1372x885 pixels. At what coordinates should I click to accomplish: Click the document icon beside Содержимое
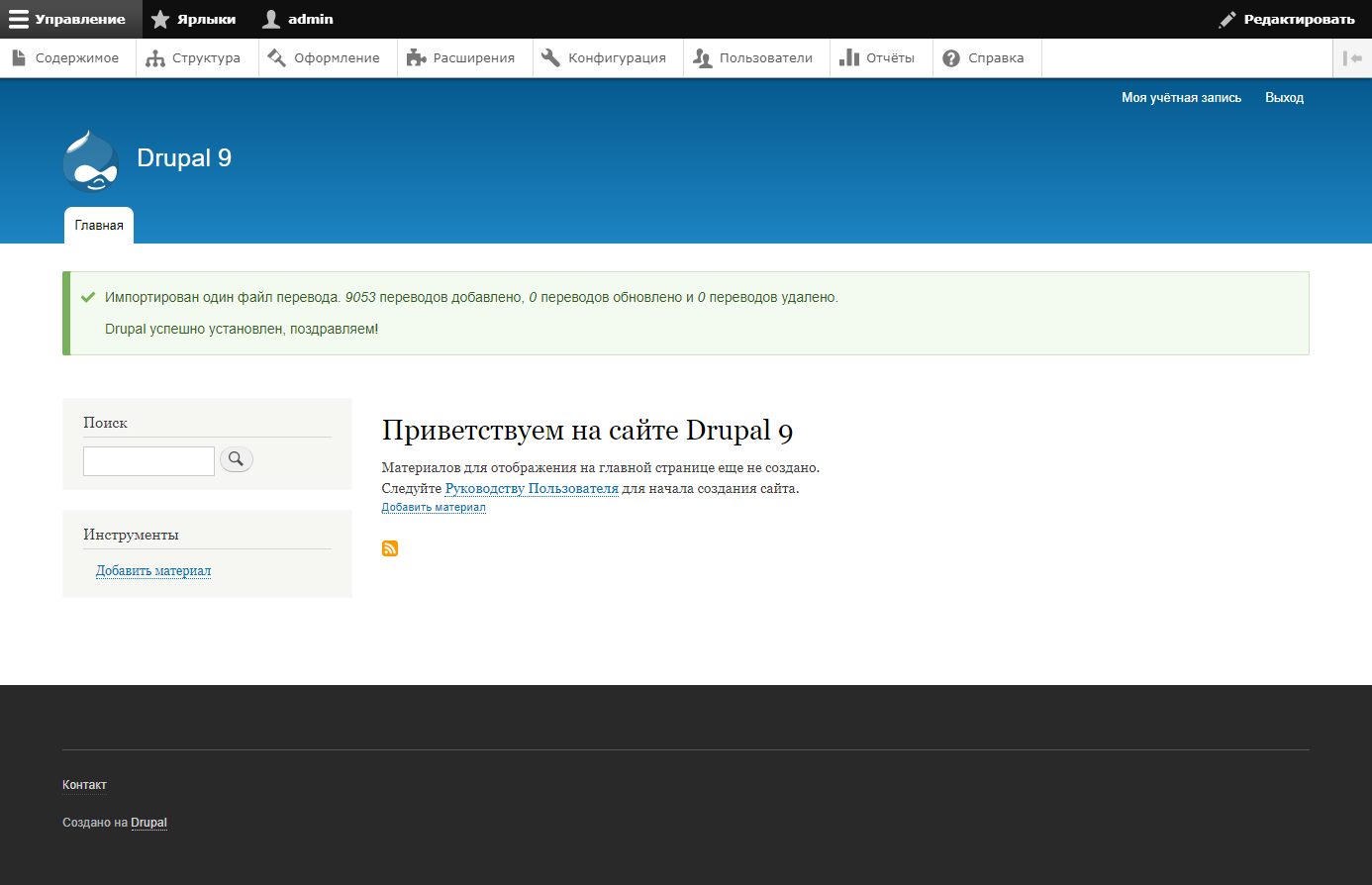(x=19, y=58)
